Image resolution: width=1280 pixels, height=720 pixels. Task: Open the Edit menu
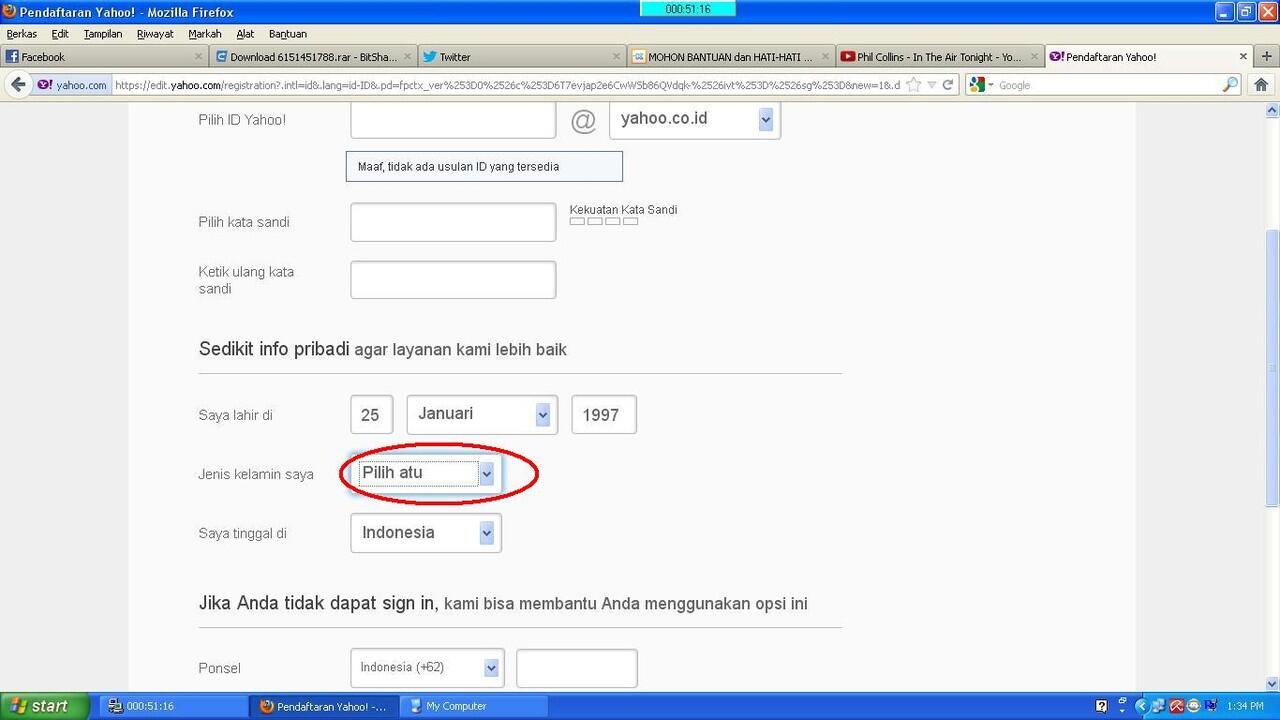[60, 34]
